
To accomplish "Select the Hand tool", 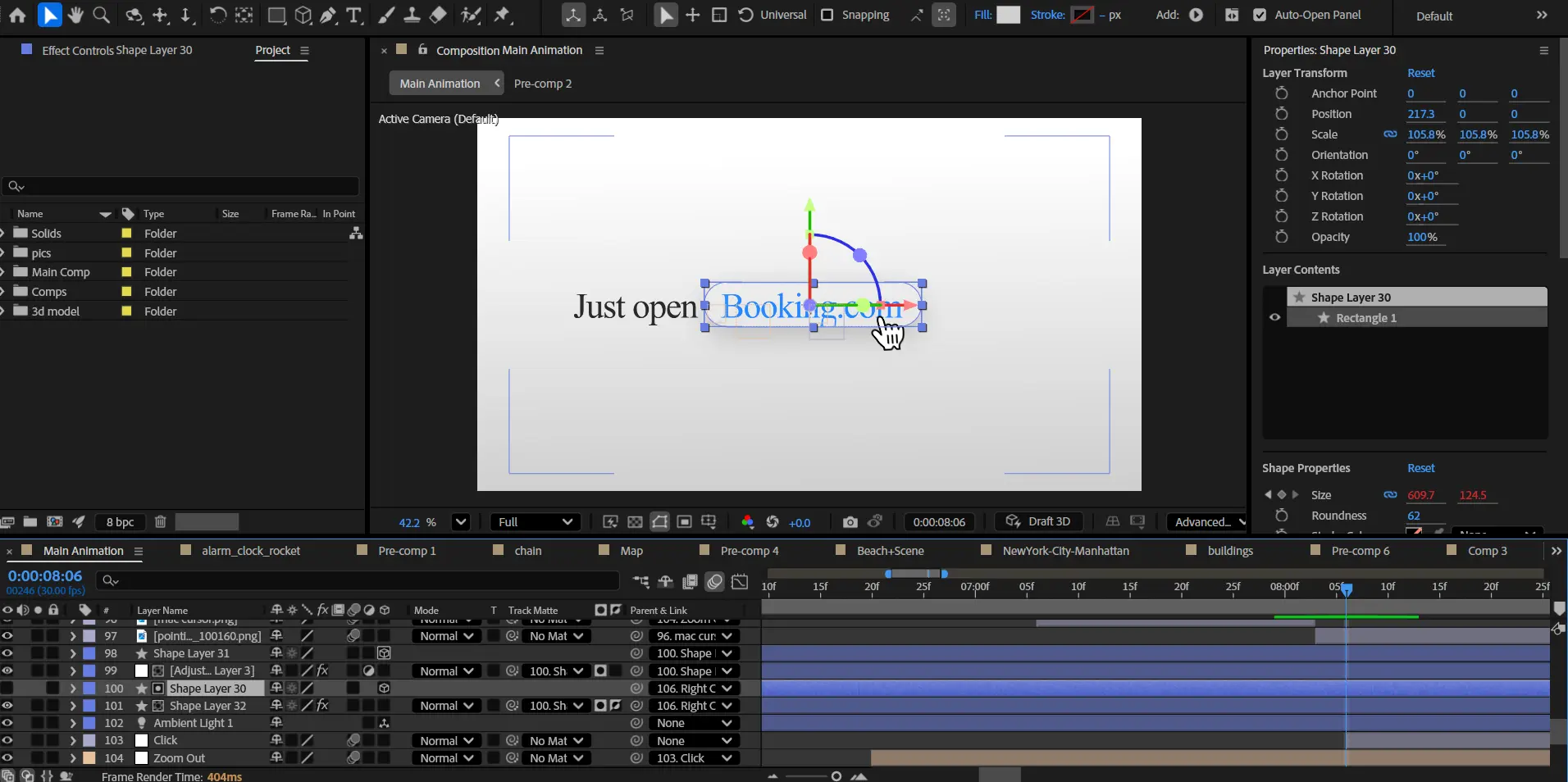I will [75, 15].
